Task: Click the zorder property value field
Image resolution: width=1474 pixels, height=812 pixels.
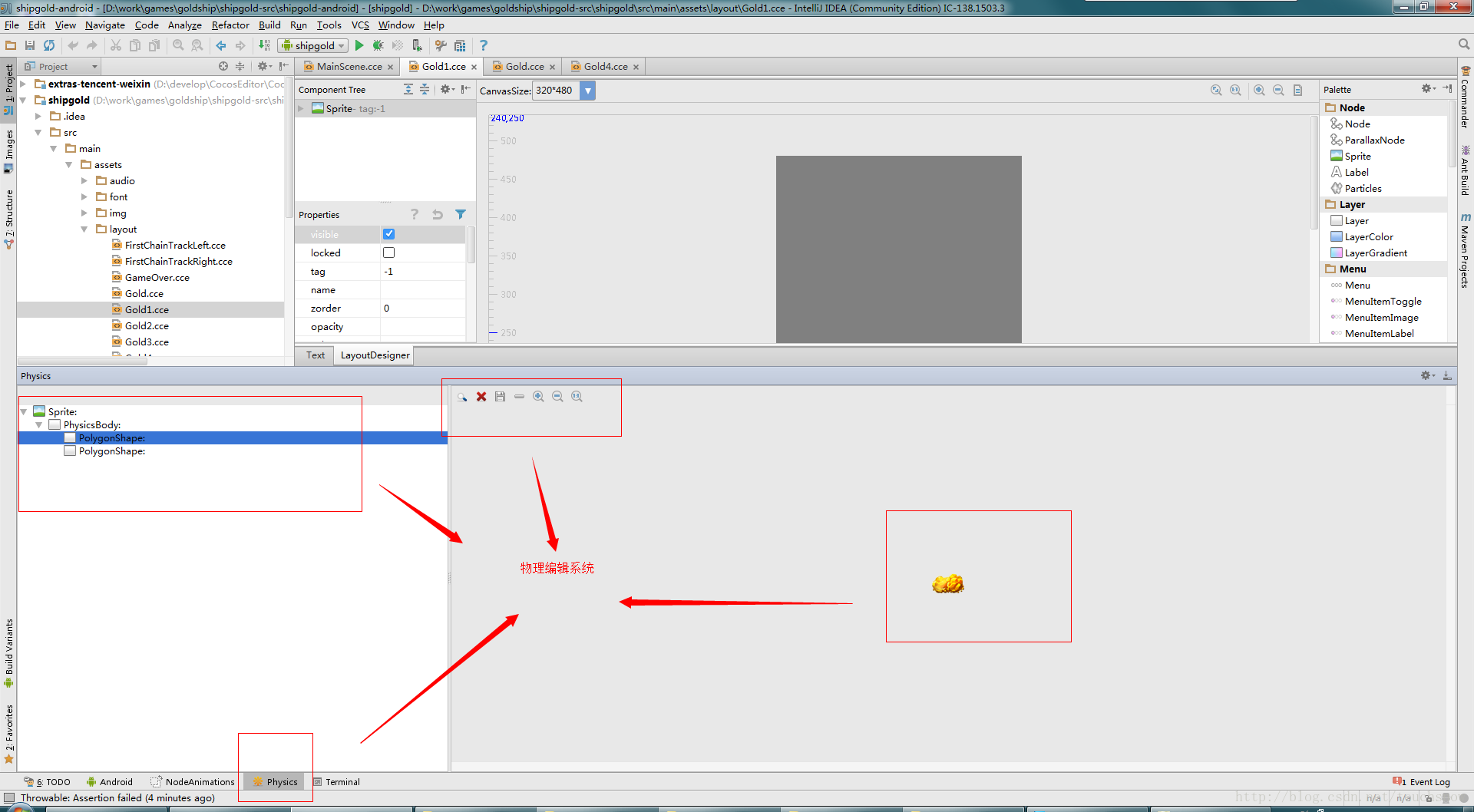Action: (x=422, y=309)
